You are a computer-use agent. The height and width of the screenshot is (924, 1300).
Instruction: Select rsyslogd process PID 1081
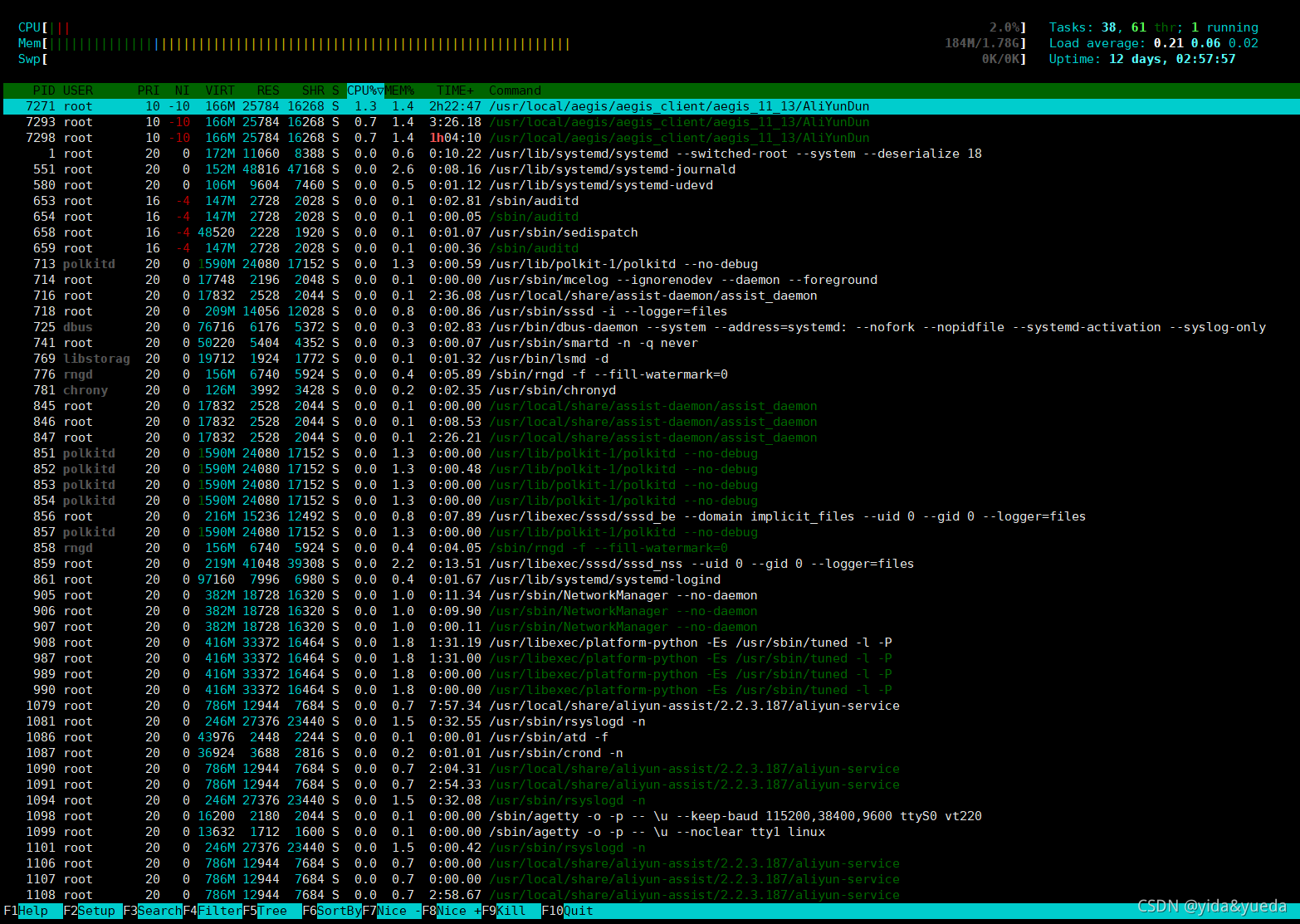pyautogui.click(x=650, y=721)
